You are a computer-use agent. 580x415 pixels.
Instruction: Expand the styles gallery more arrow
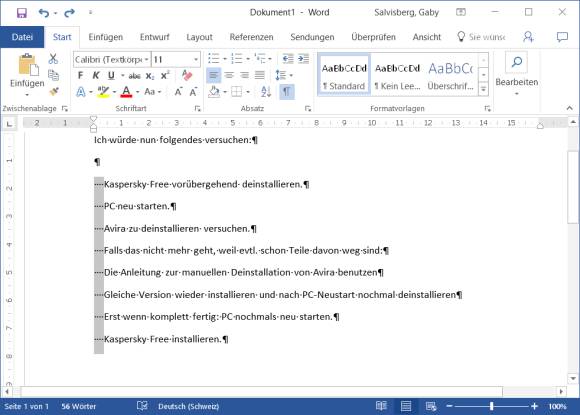(483, 89)
